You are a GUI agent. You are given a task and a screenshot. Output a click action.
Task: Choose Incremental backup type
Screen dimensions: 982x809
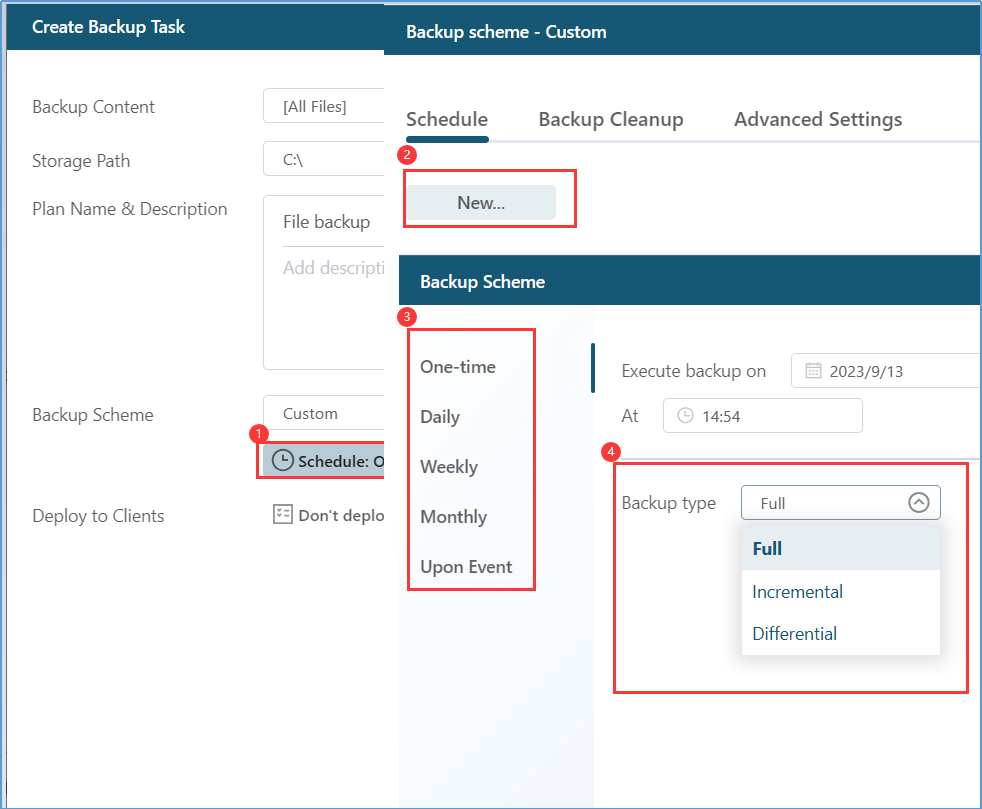797,592
